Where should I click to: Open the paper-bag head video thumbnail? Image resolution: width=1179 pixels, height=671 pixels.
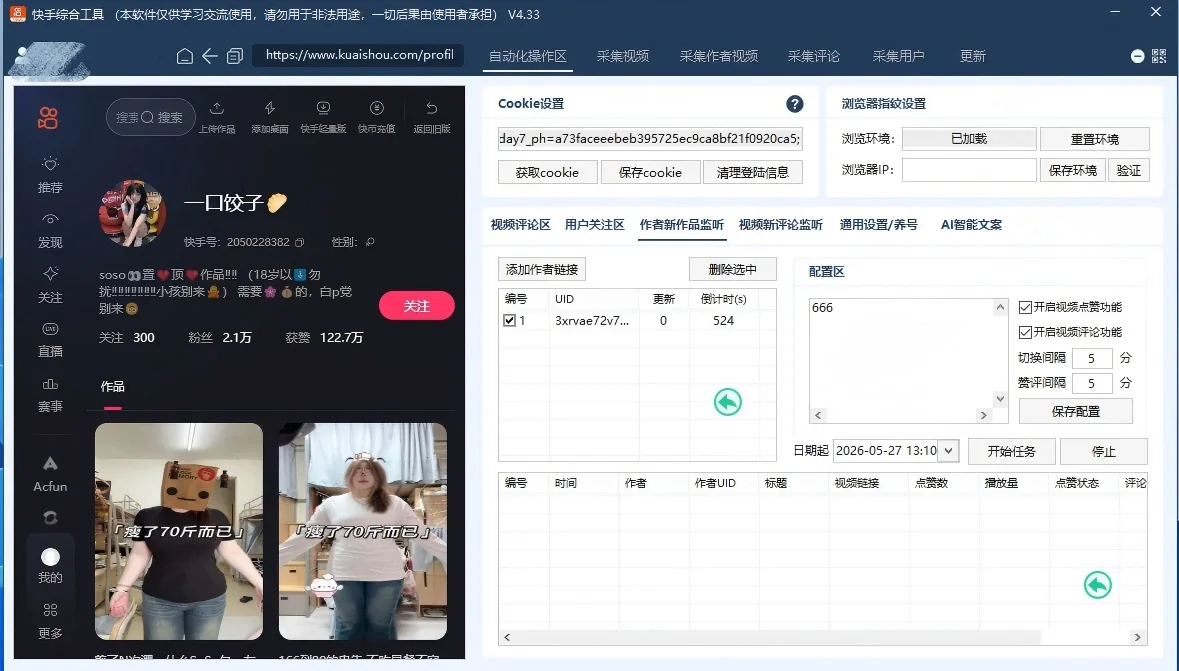point(179,531)
